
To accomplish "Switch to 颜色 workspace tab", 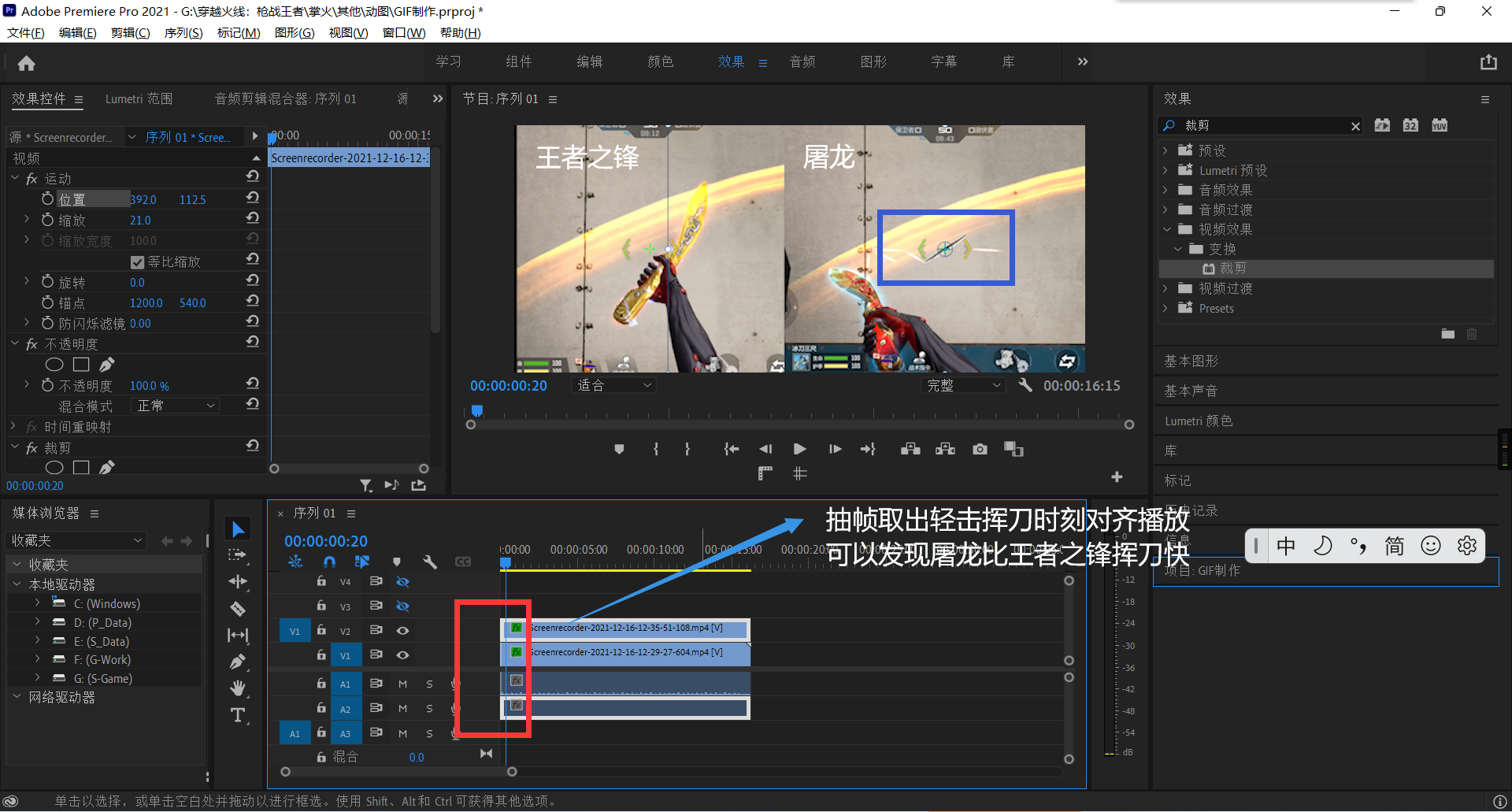I will click(661, 61).
